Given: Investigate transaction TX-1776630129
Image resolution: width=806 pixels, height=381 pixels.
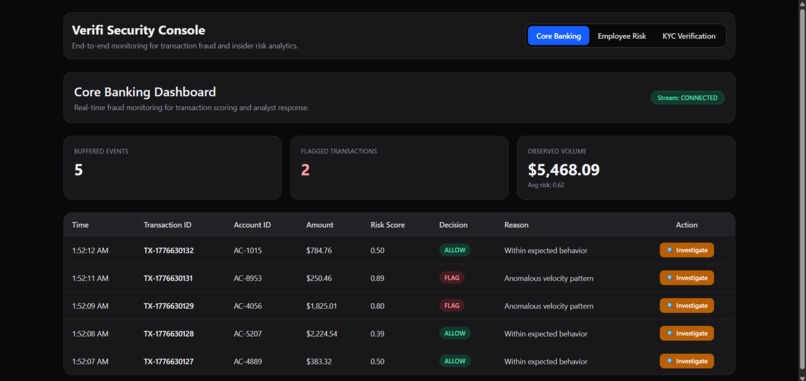Looking at the screenshot, I should 687,305.
